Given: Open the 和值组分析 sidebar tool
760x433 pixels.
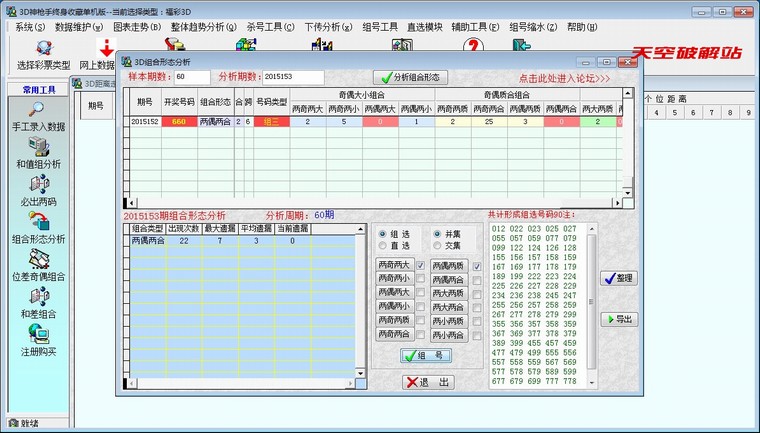Looking at the screenshot, I should coord(38,152).
